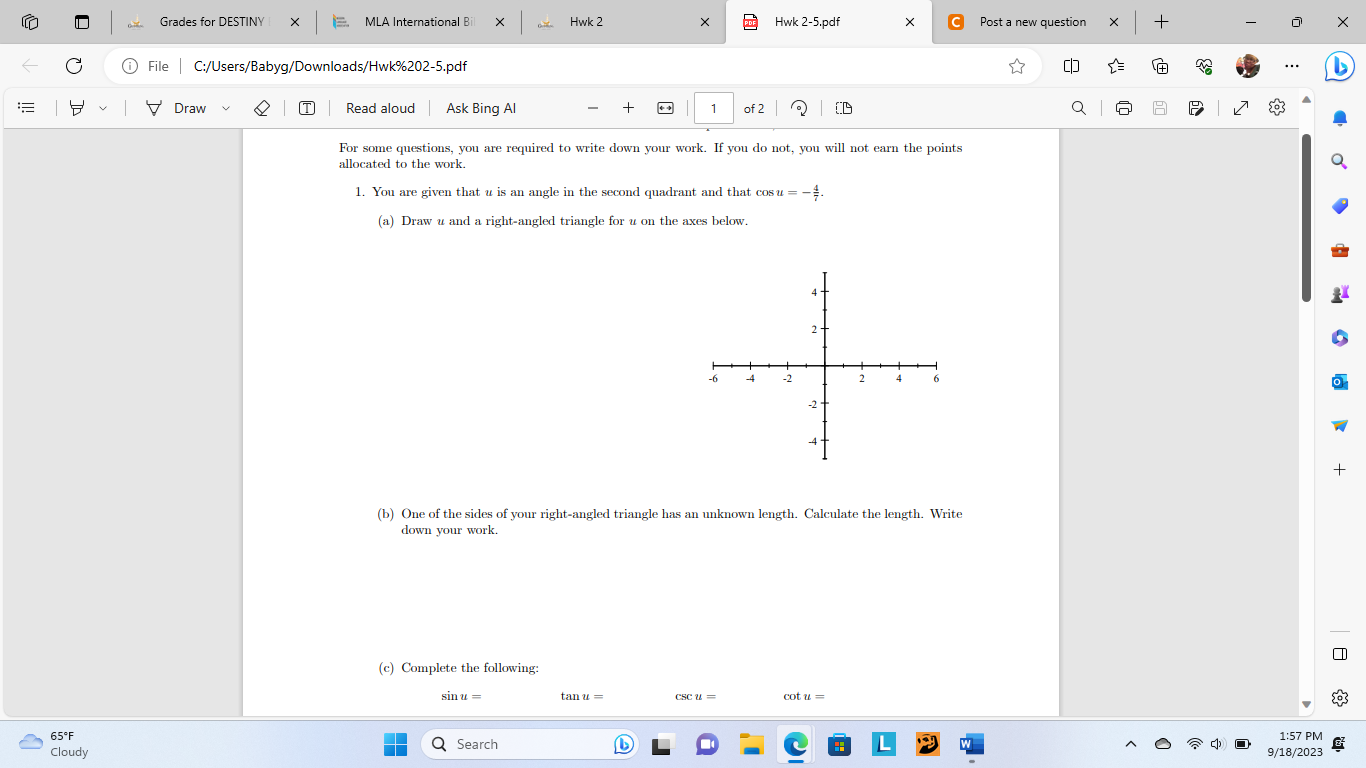Open the PDF settings gear

[x=1277, y=108]
